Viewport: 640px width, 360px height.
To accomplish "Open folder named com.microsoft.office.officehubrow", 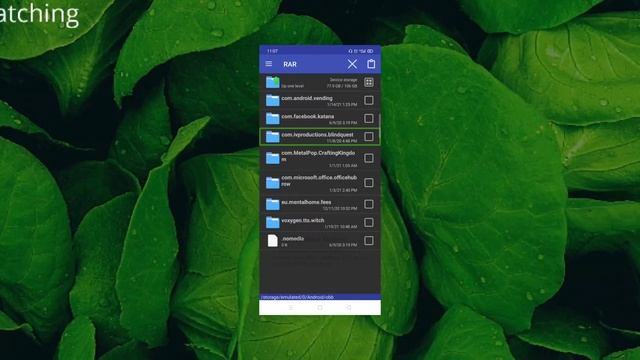I will (x=319, y=181).
